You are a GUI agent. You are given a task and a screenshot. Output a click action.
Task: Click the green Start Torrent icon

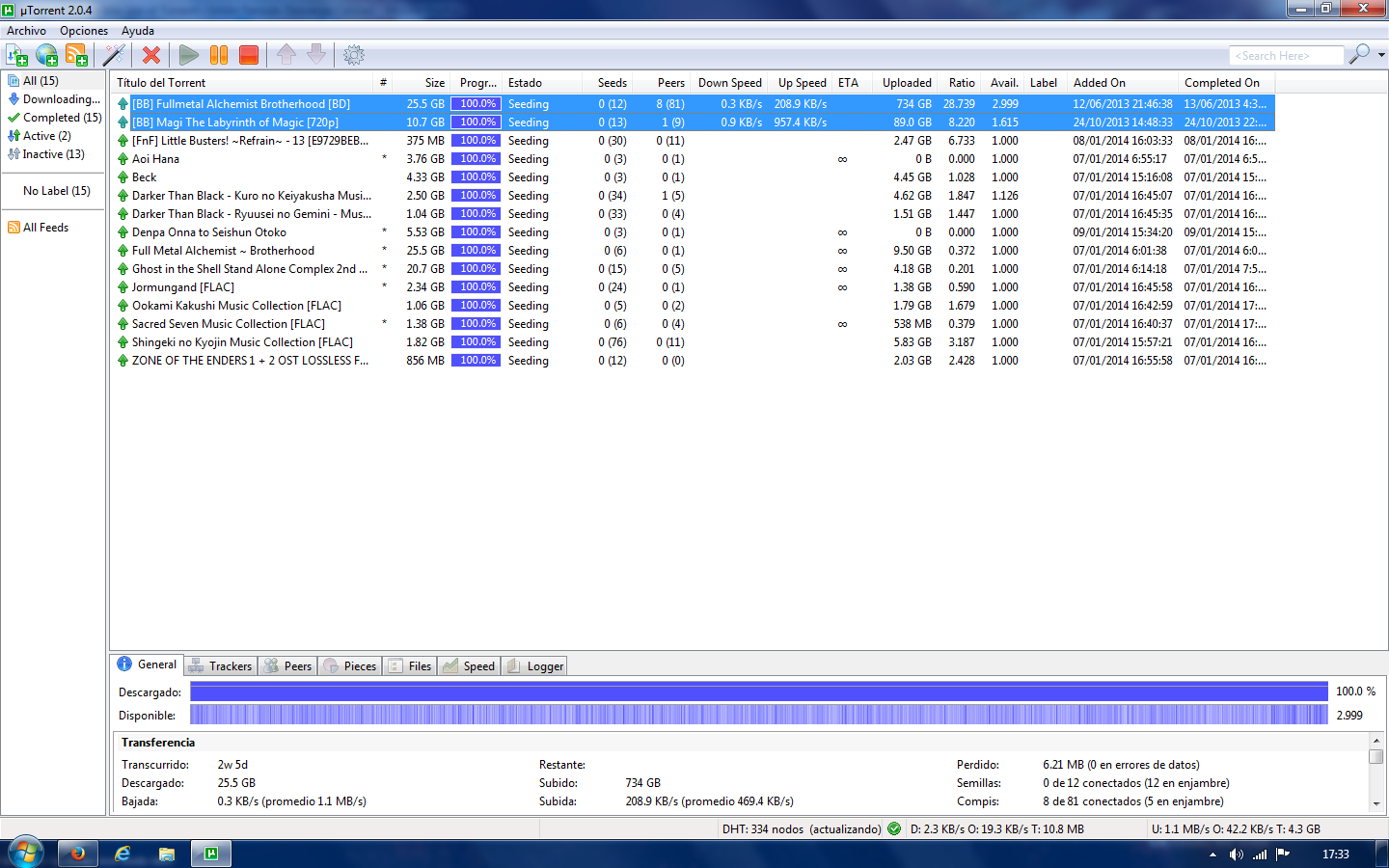pos(189,55)
